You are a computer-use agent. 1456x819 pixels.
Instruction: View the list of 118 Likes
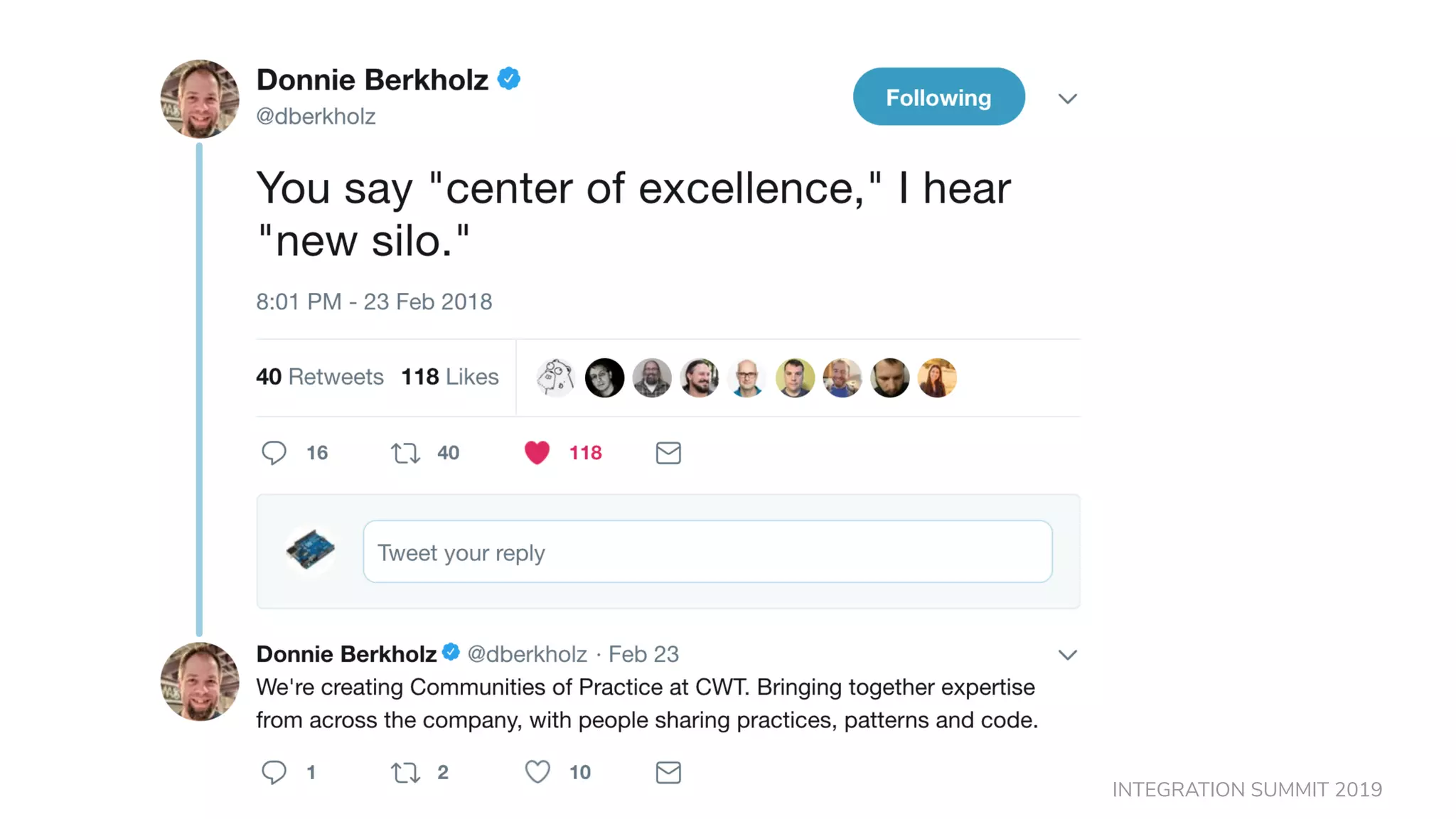coord(450,377)
